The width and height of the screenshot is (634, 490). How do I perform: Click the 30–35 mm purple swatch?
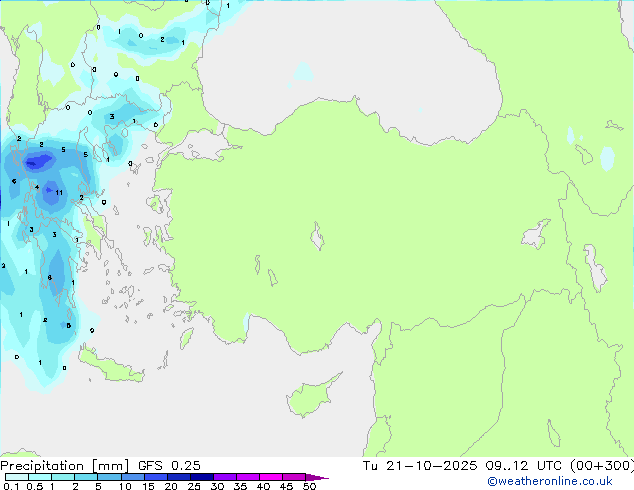coord(225,477)
